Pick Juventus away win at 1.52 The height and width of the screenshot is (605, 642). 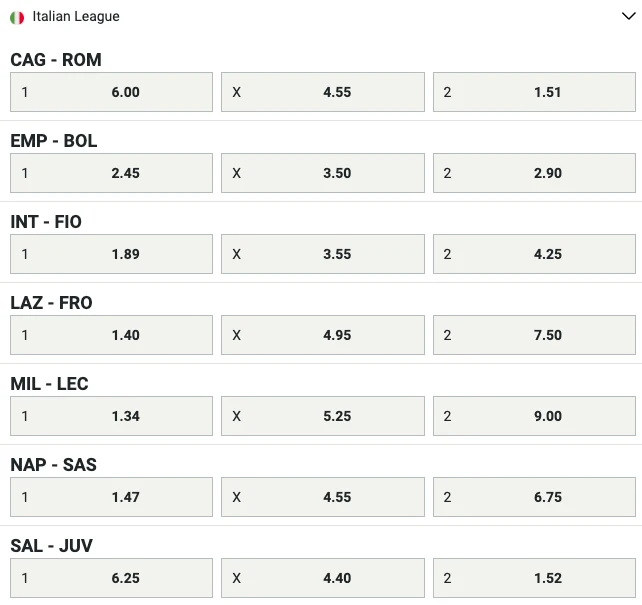534,578
